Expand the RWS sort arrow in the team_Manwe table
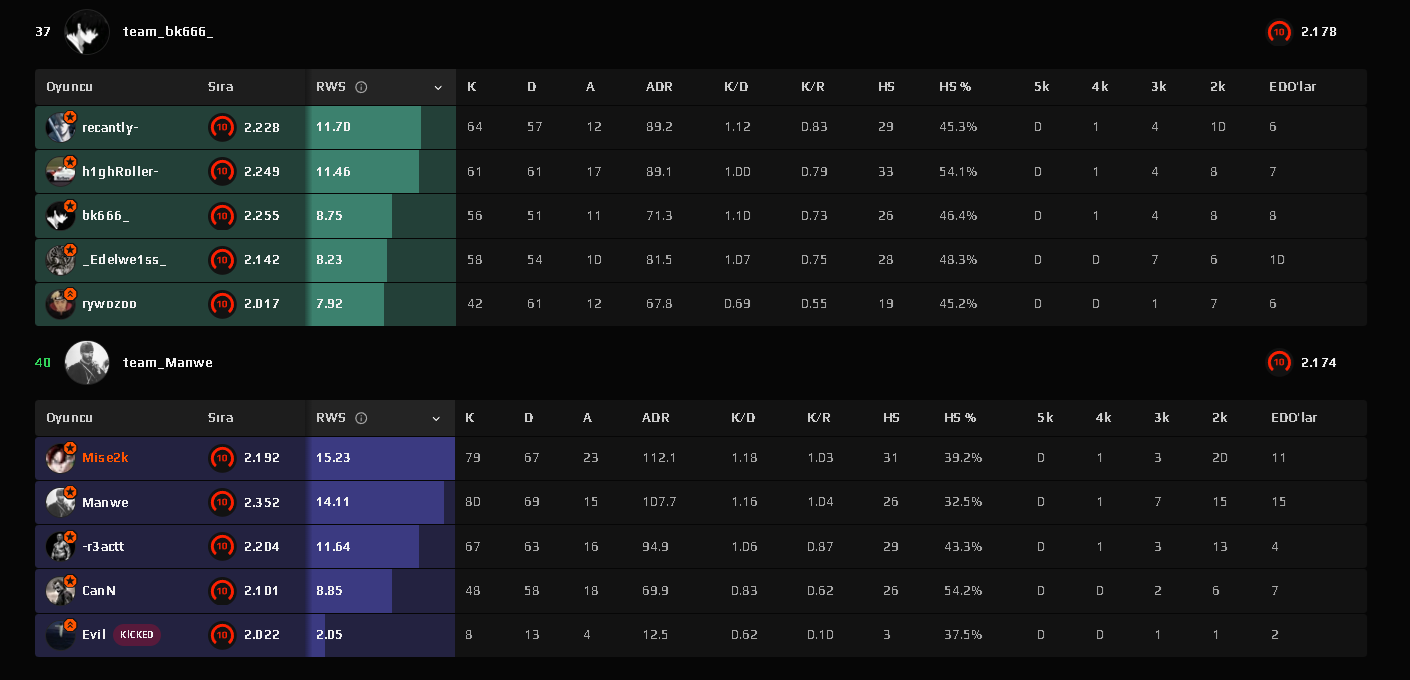1410x680 pixels. tap(438, 419)
